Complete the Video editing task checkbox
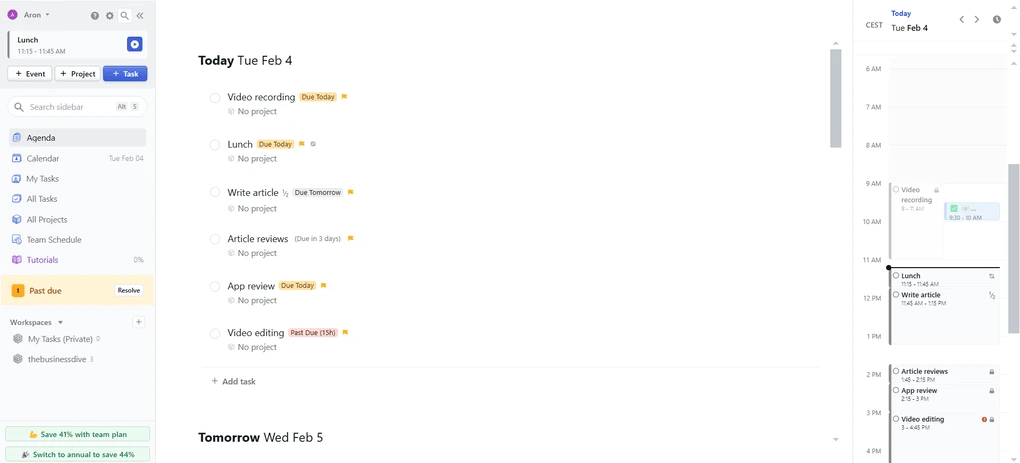This screenshot has height=463, width=1020. click(x=215, y=334)
